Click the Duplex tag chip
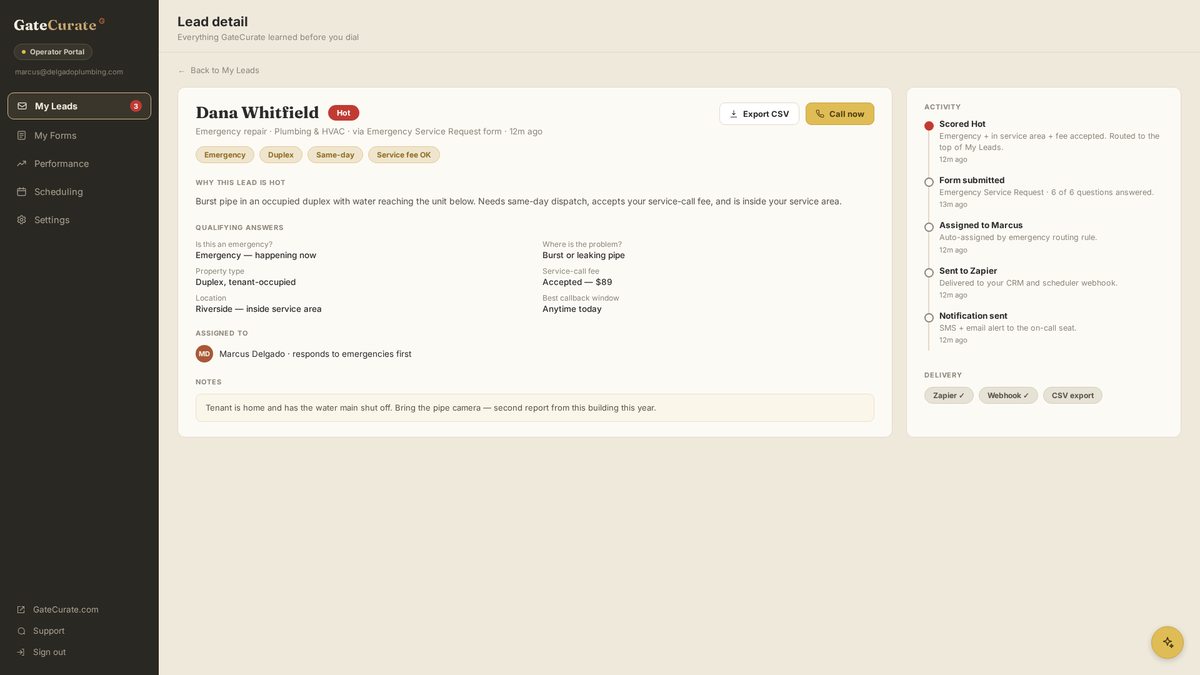 [x=281, y=155]
